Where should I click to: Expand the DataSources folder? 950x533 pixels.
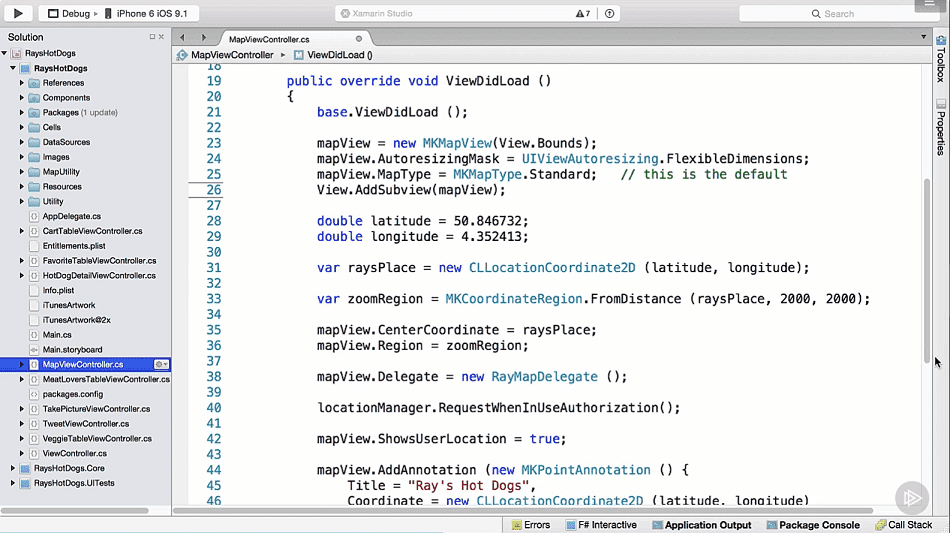(x=22, y=142)
